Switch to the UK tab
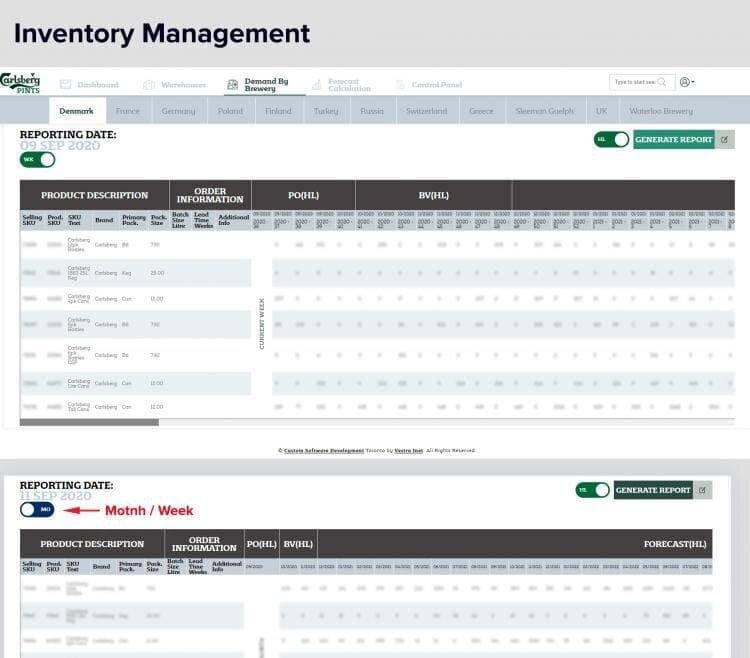The image size is (750, 658). 601,111
